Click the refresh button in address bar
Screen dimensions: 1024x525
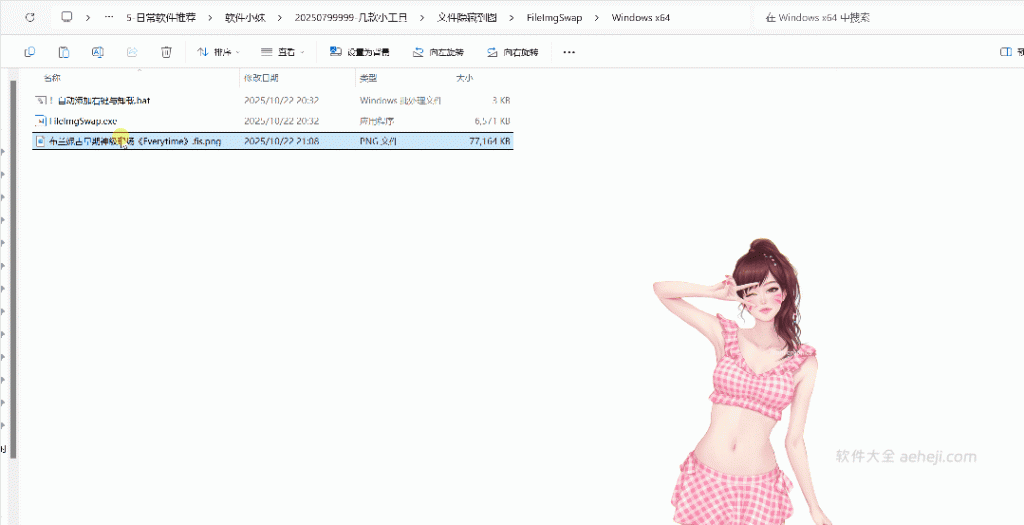tap(30, 18)
